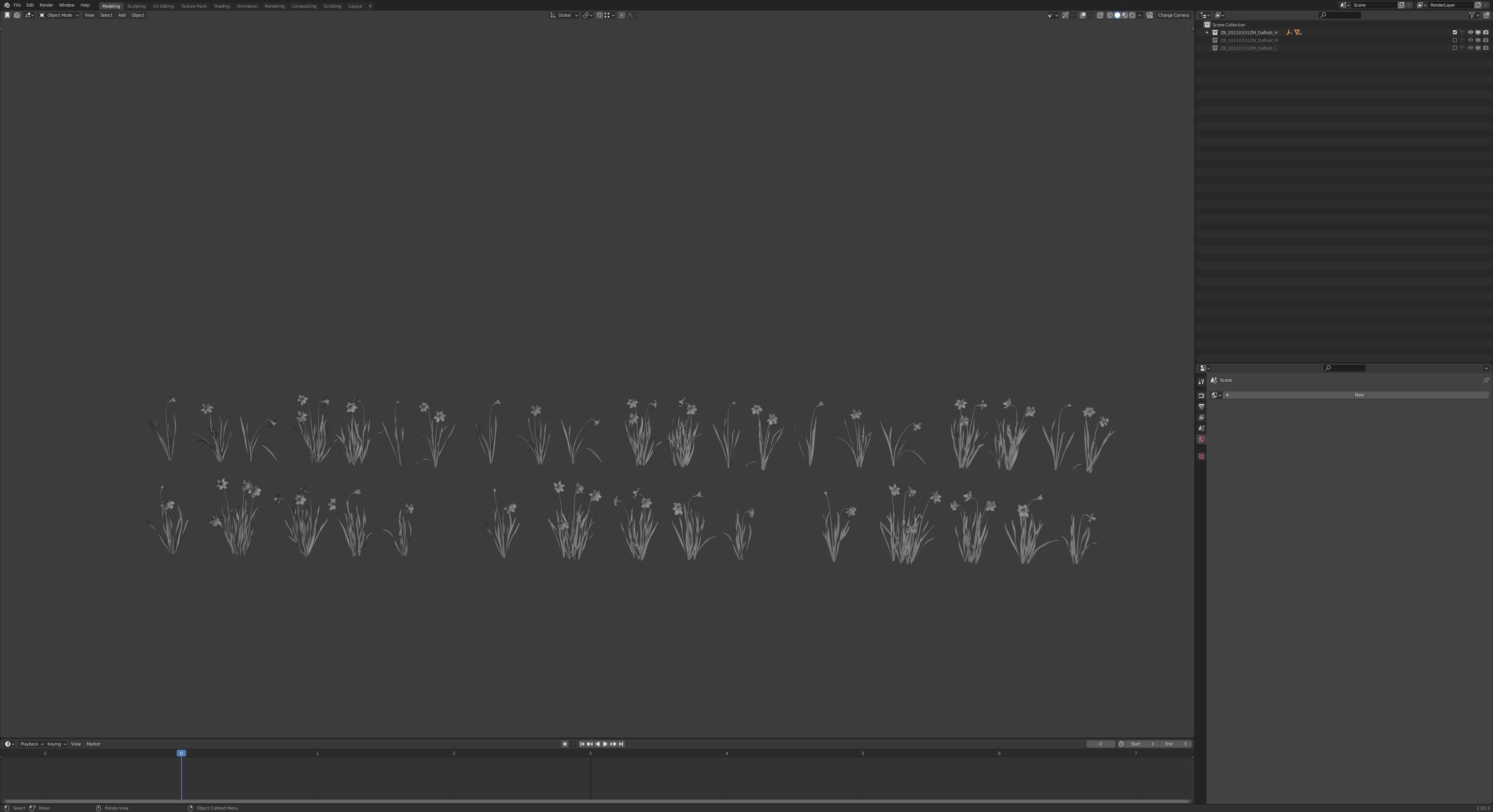Open the Global transform orientation dropdown
The image size is (1493, 812).
coord(564,15)
